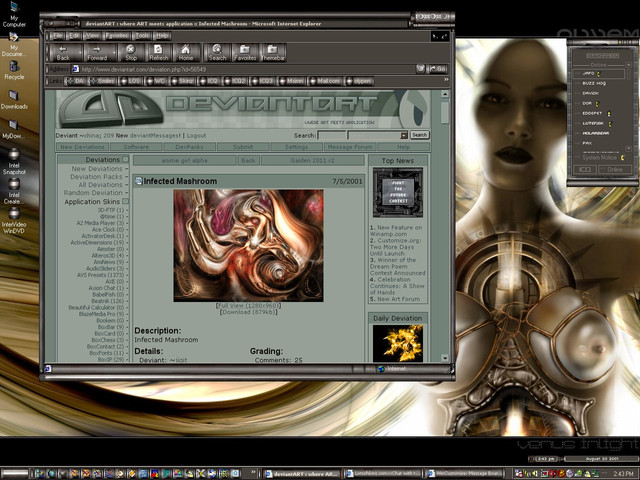Switch to the Message Forum tab

point(350,146)
